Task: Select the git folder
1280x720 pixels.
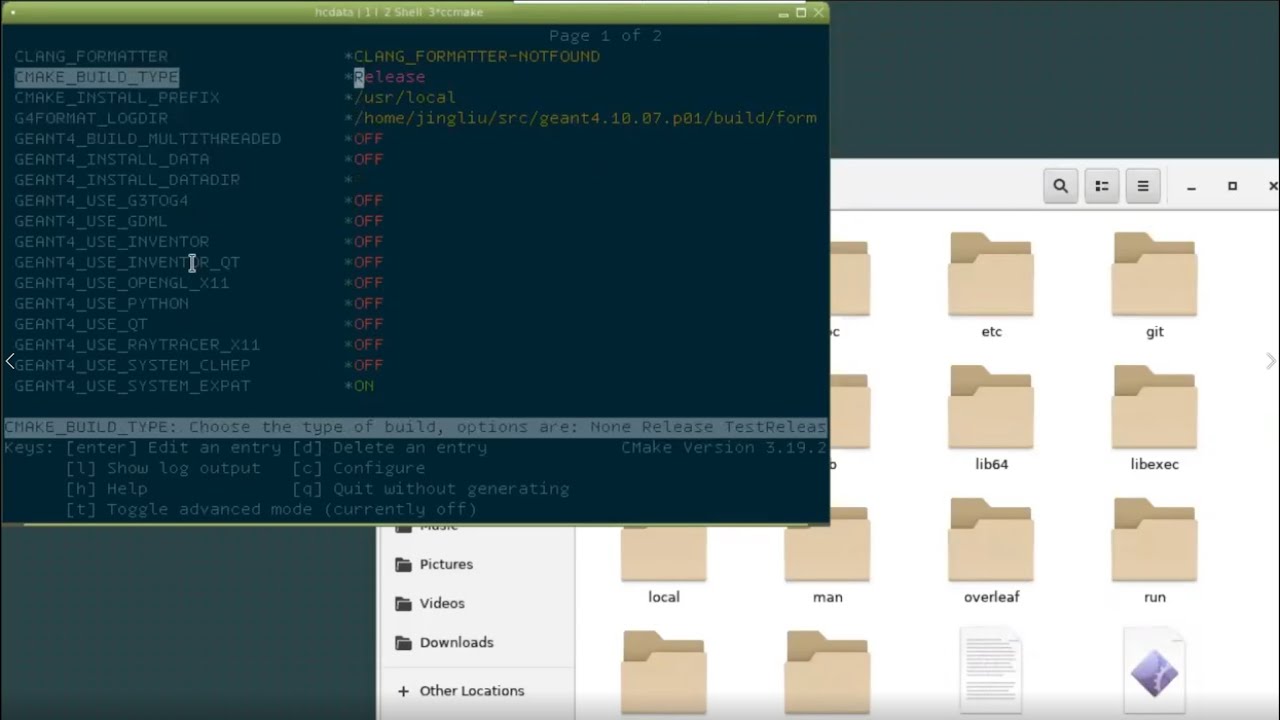Action: click(x=1154, y=285)
